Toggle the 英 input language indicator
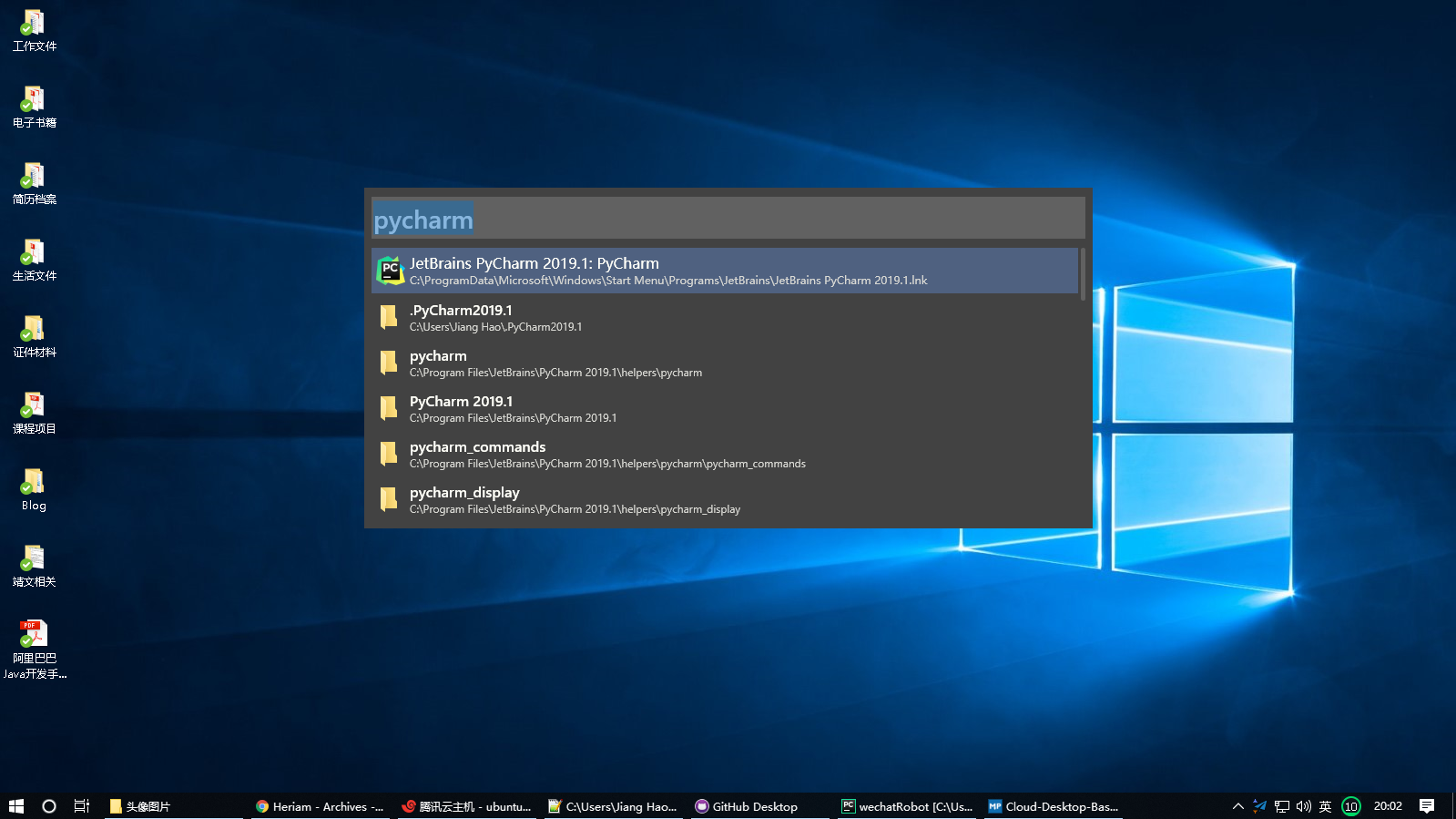Image resolution: width=1456 pixels, height=819 pixels. [x=1326, y=806]
